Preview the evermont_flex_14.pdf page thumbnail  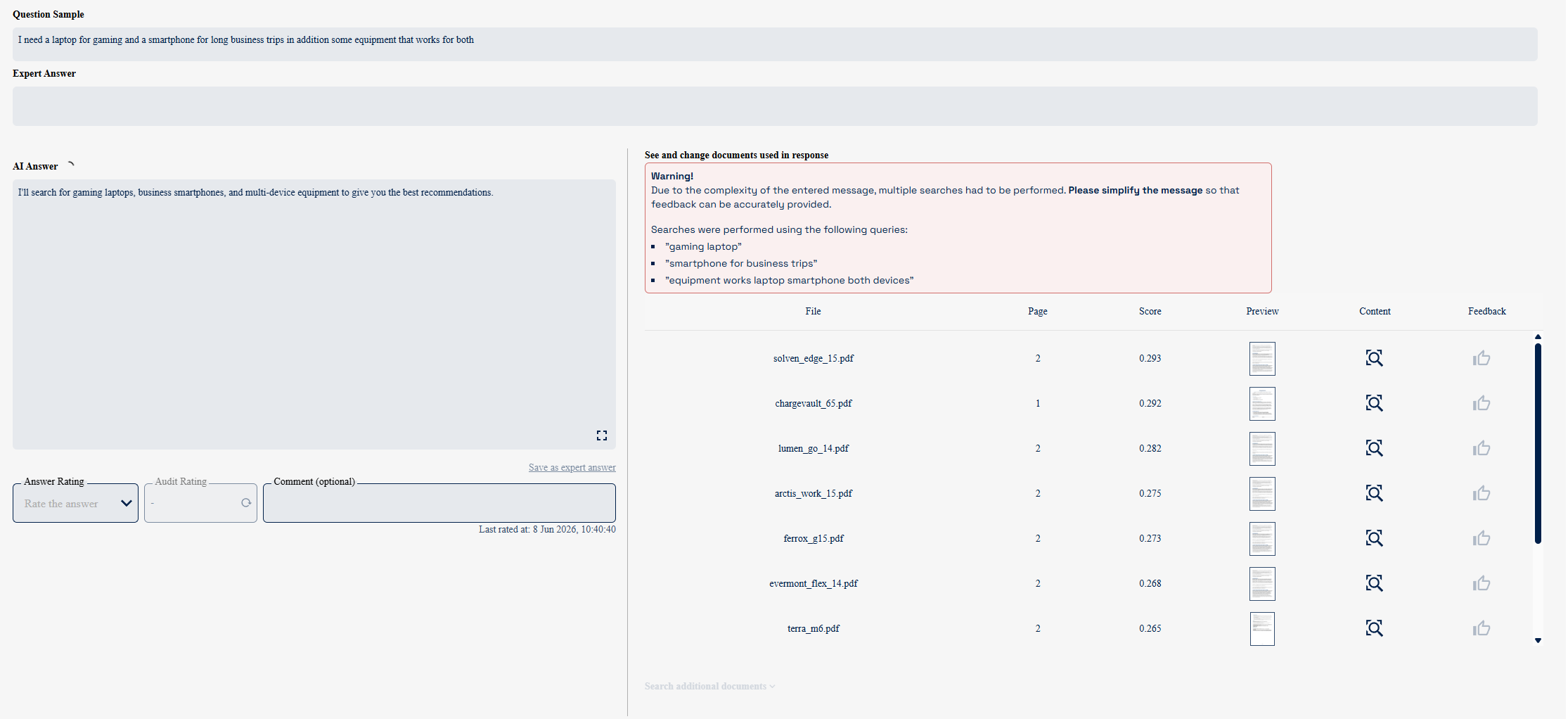point(1262,584)
